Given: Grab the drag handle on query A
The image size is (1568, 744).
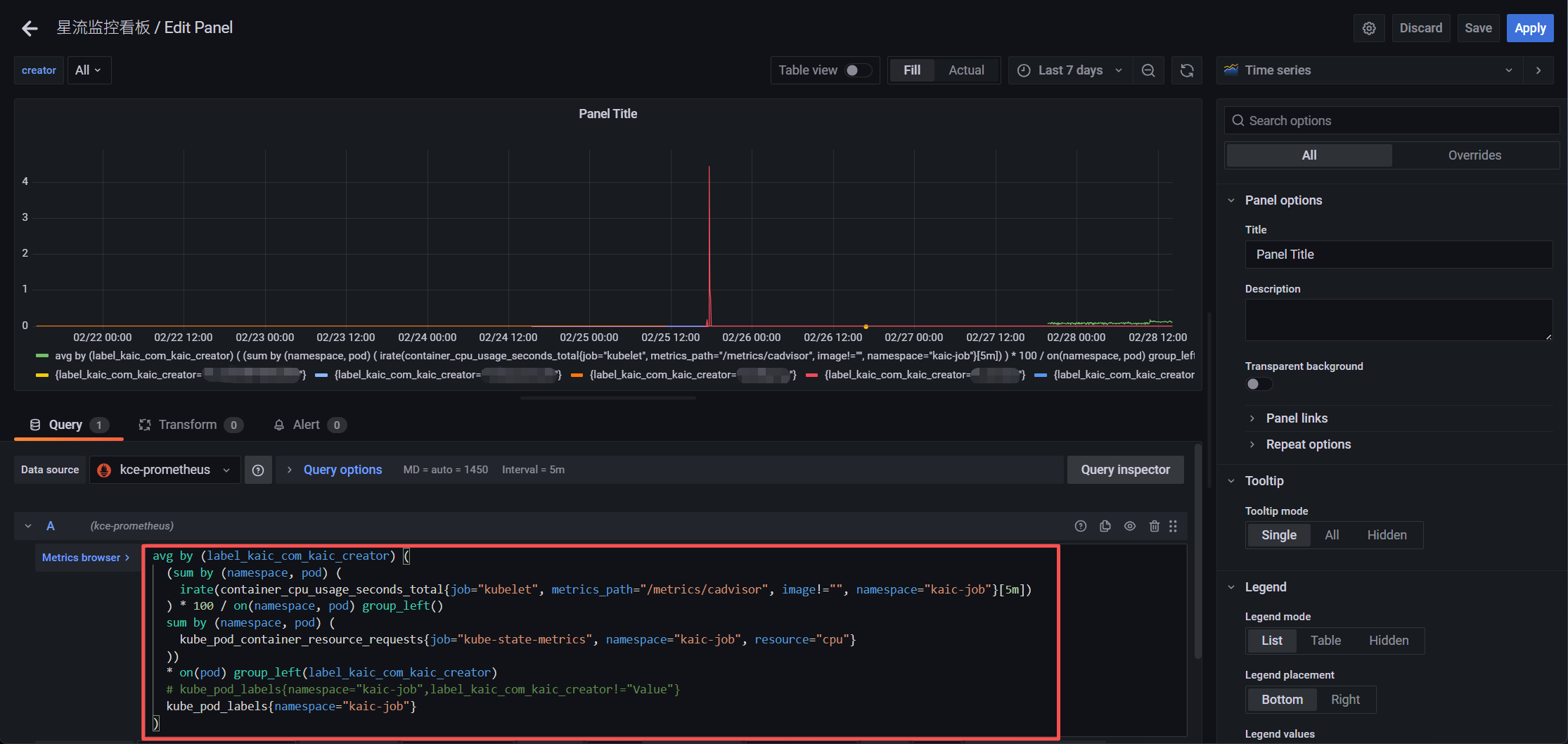Looking at the screenshot, I should [x=1173, y=526].
